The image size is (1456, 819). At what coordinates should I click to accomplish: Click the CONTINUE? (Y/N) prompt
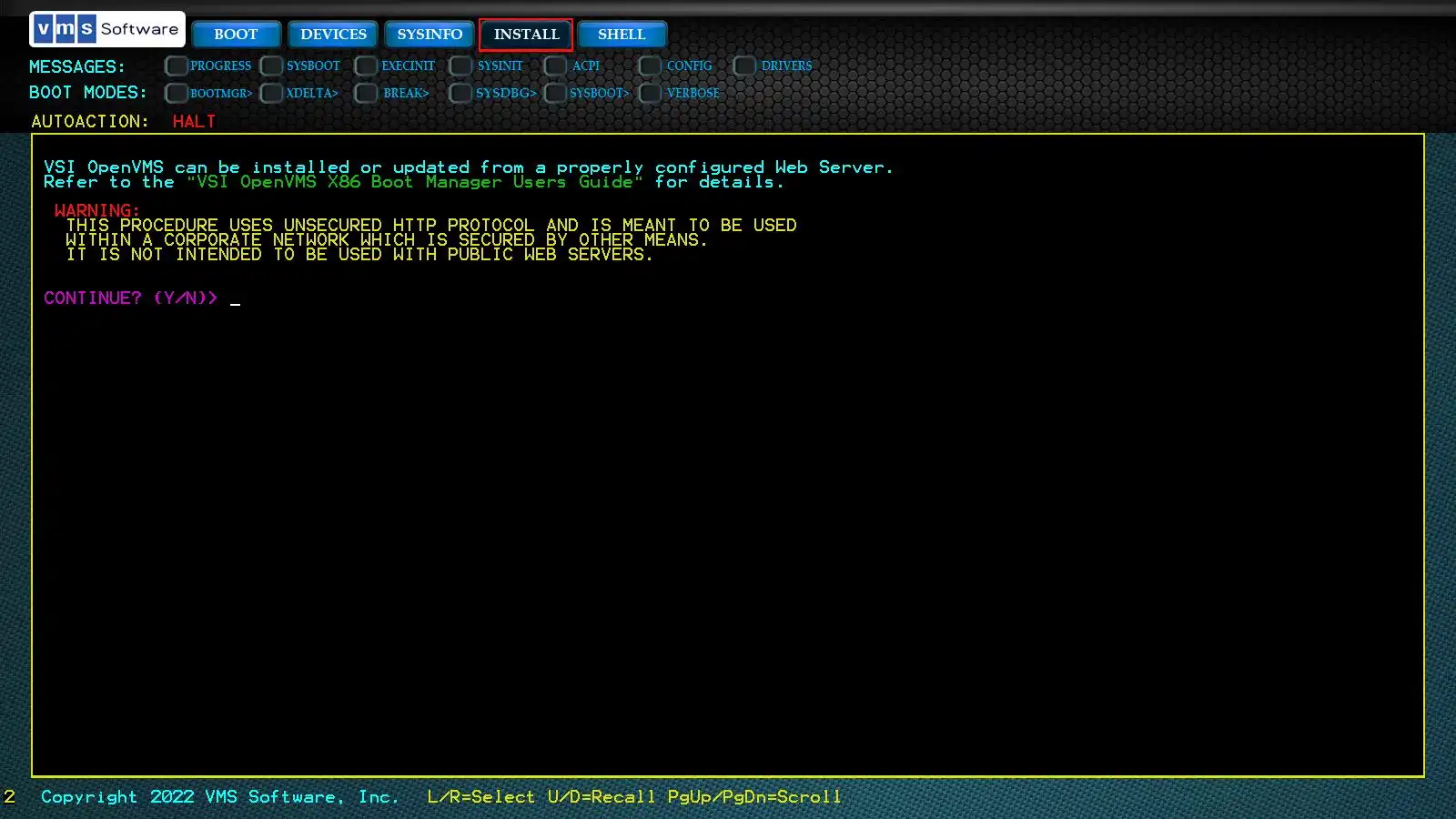coord(131,298)
